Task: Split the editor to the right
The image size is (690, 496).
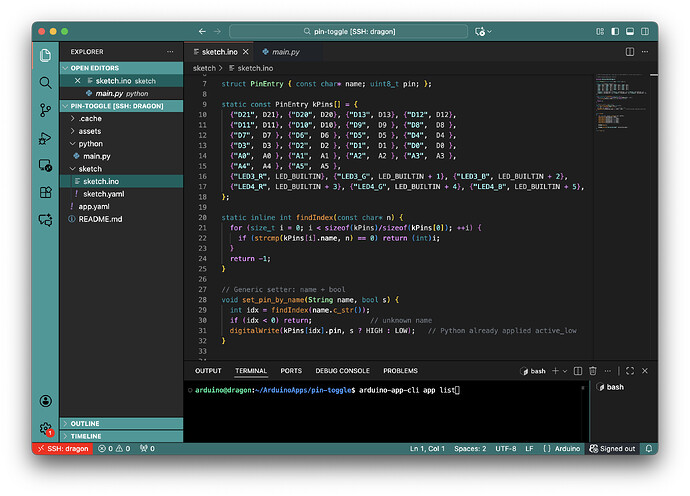Action: [x=630, y=52]
